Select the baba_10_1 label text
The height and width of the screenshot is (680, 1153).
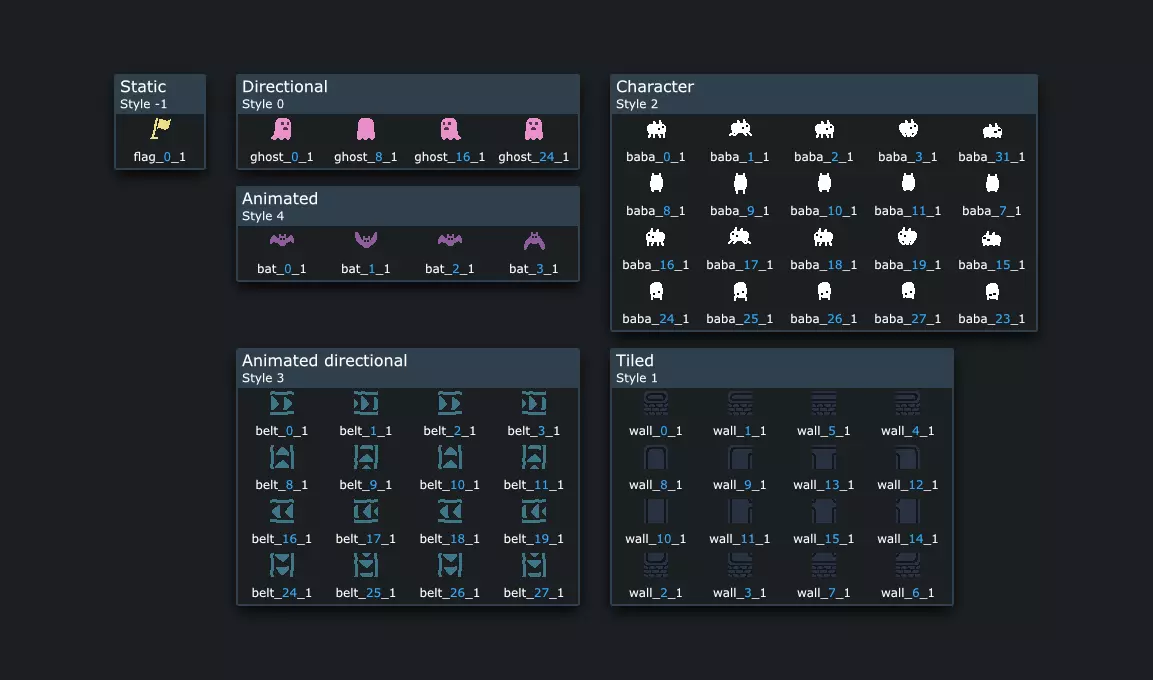click(824, 211)
